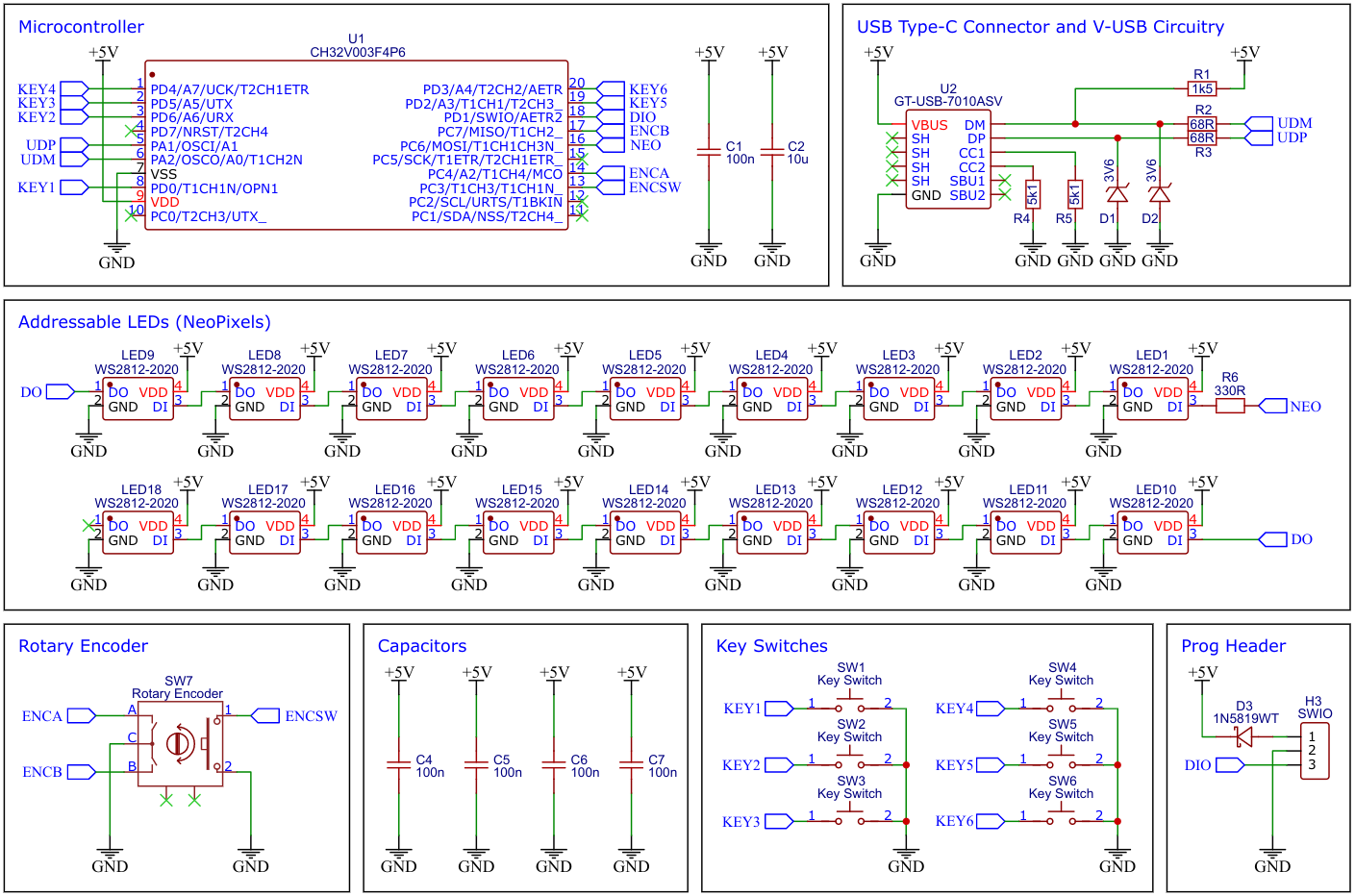Click the C1 100n capacitor symbol

click(709, 152)
